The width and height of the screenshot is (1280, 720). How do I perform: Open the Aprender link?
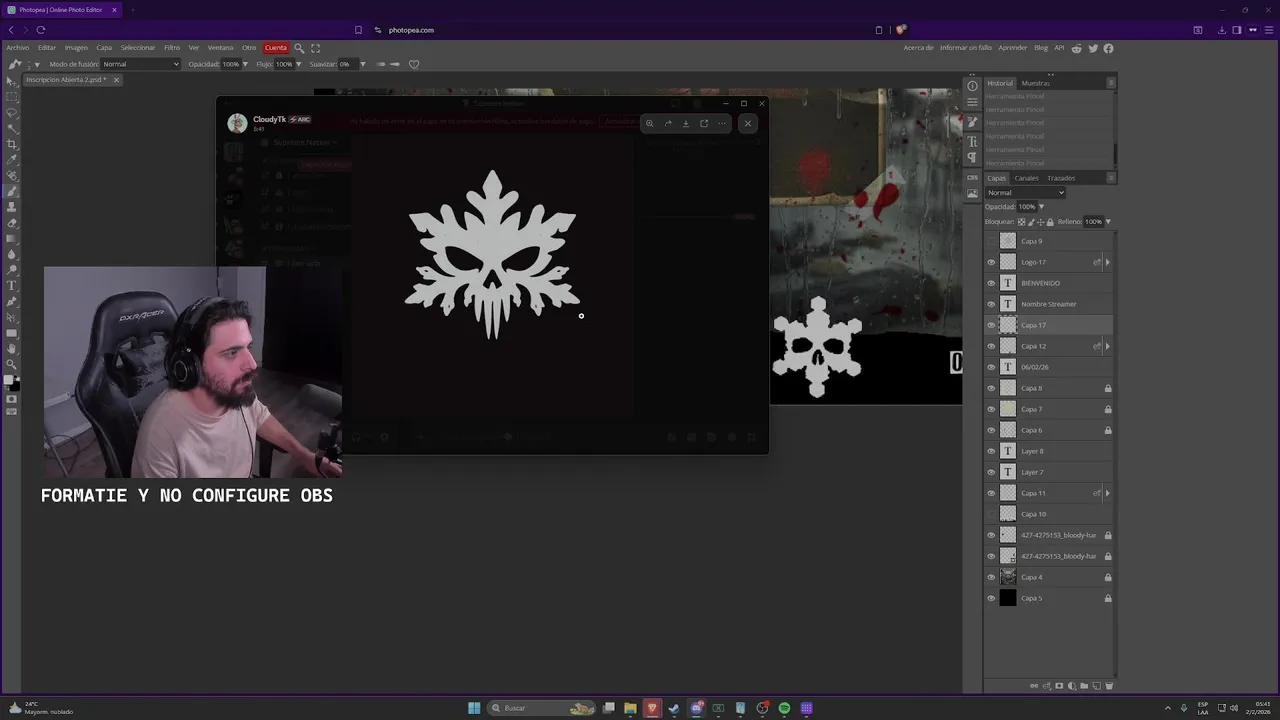point(1013,48)
